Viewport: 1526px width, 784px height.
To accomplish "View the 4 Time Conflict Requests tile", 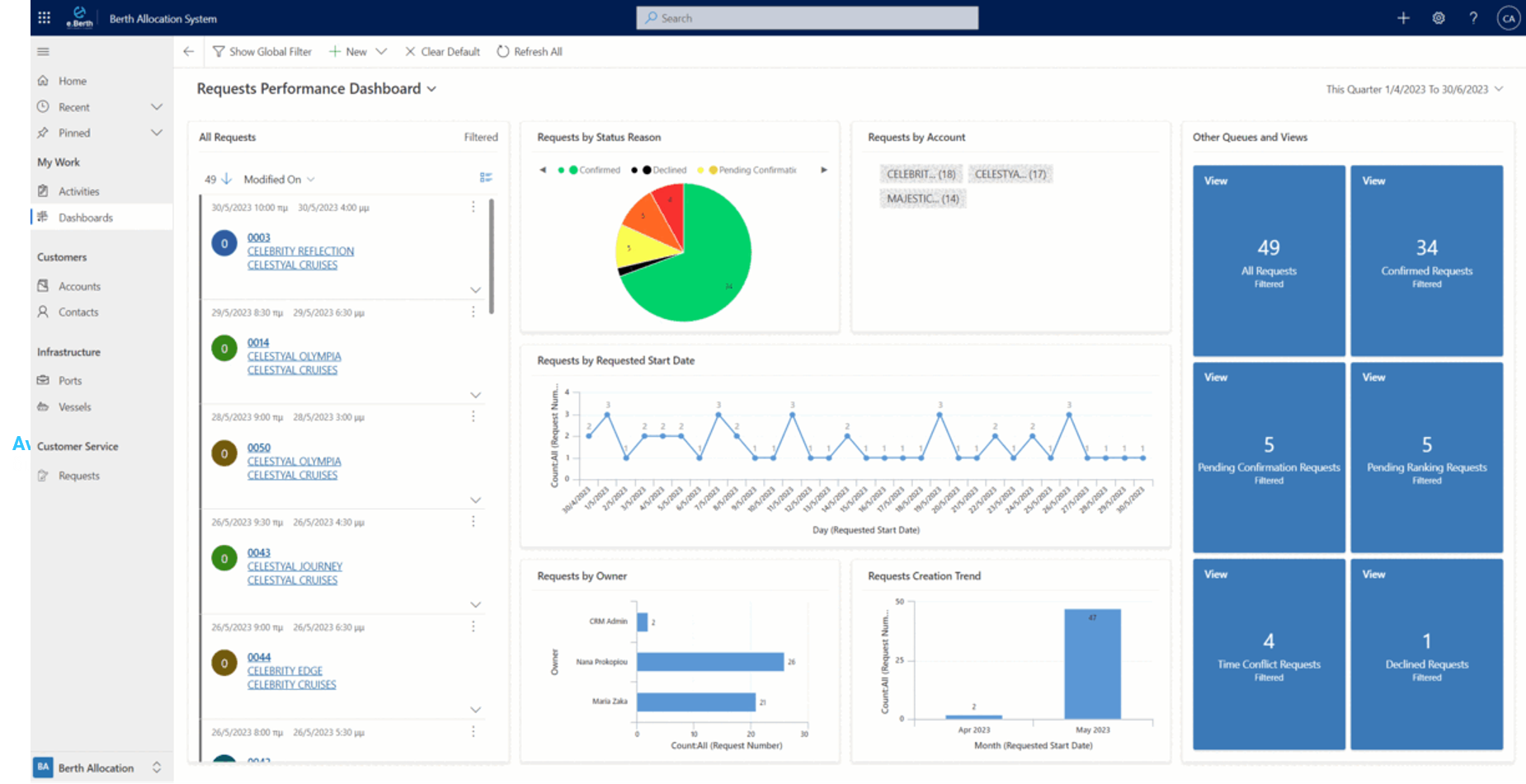I will (x=1269, y=655).
